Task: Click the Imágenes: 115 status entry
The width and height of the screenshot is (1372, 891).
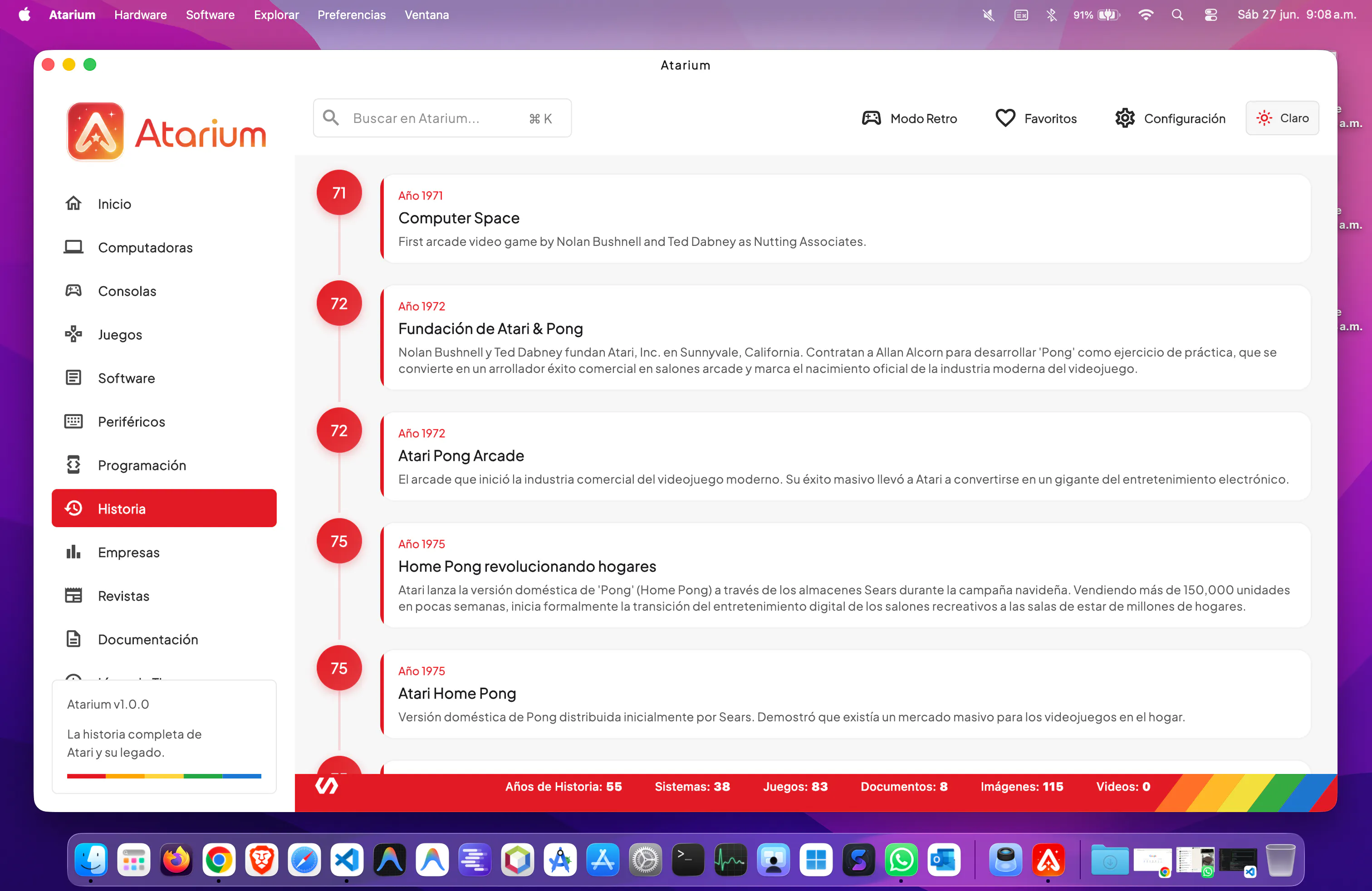Action: click(x=1021, y=786)
